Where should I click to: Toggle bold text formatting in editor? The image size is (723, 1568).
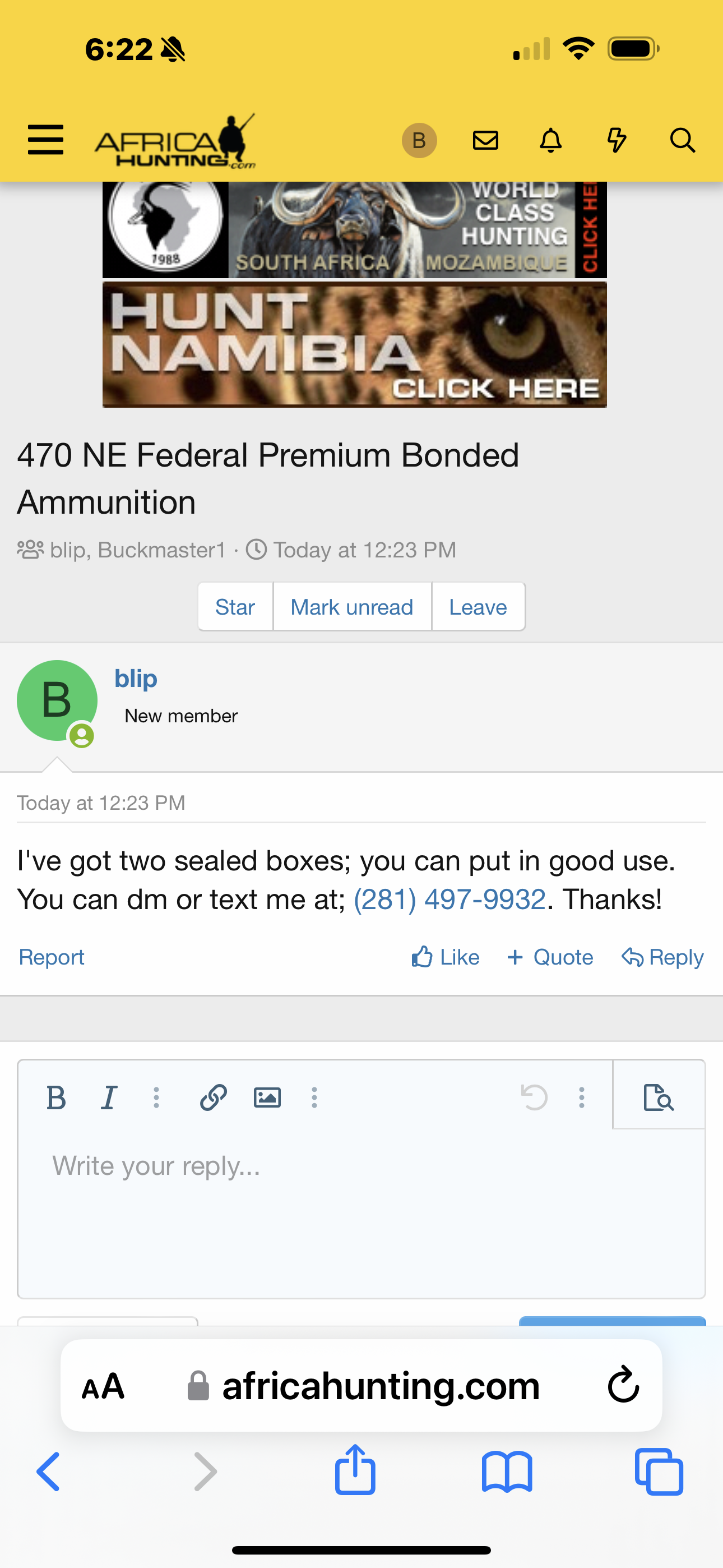point(56,1098)
